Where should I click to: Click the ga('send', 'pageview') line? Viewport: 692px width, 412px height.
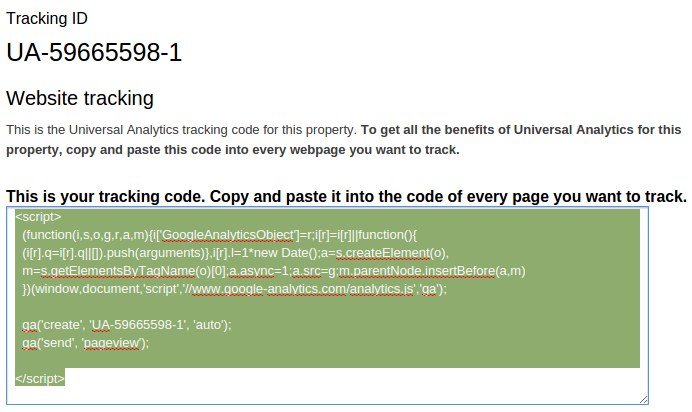85,342
